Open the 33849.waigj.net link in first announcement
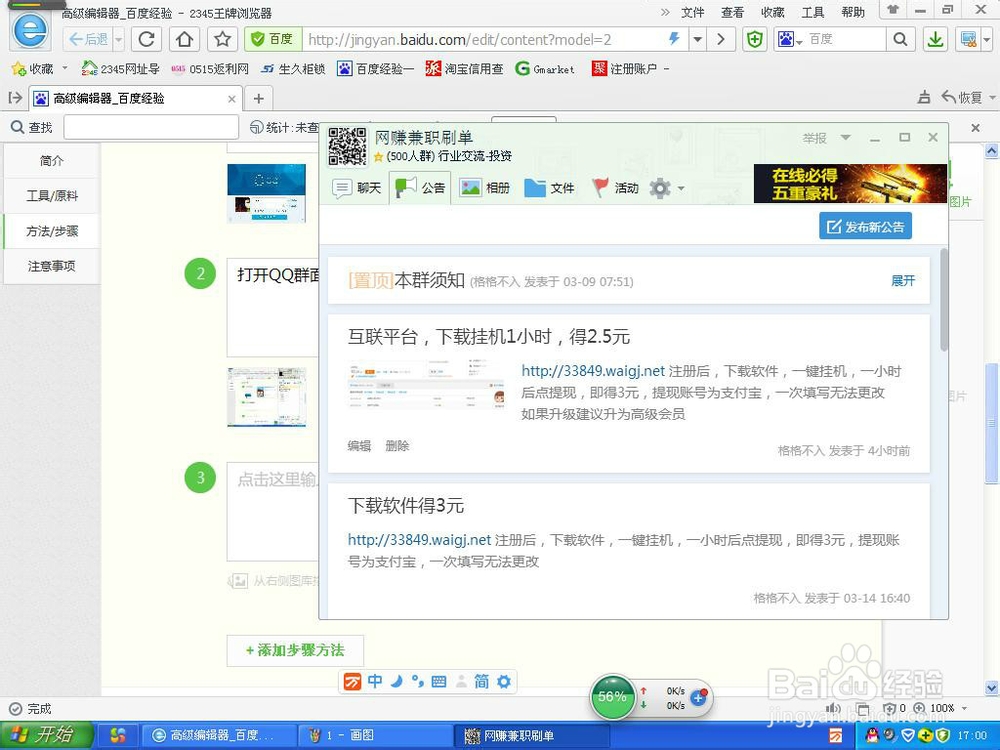The height and width of the screenshot is (750, 1000). point(593,371)
